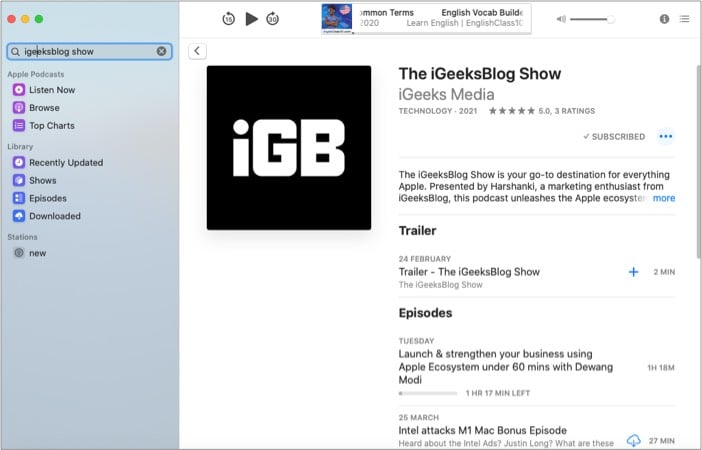The height and width of the screenshot is (450, 702).
Task: Go back with the chevron button
Action: pos(197,51)
